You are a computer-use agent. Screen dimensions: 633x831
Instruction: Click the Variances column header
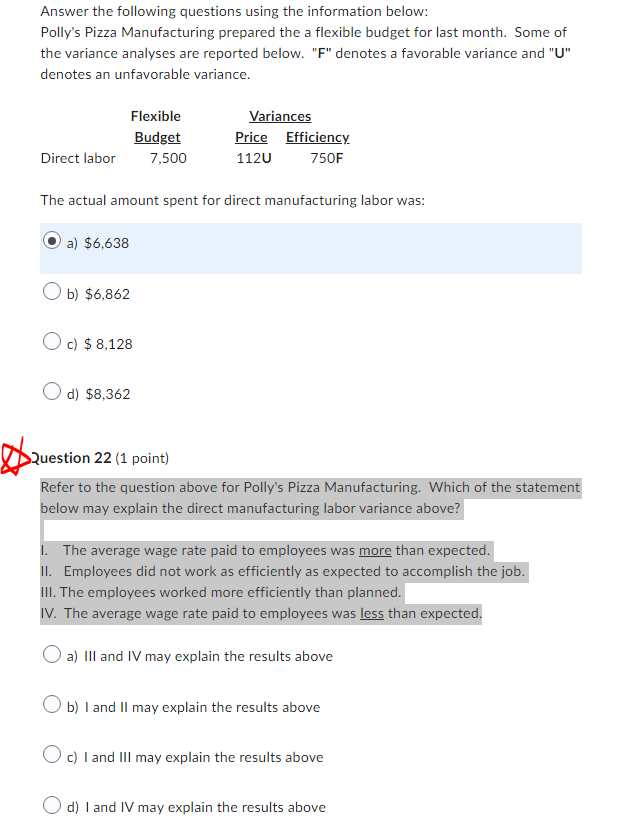(280, 116)
